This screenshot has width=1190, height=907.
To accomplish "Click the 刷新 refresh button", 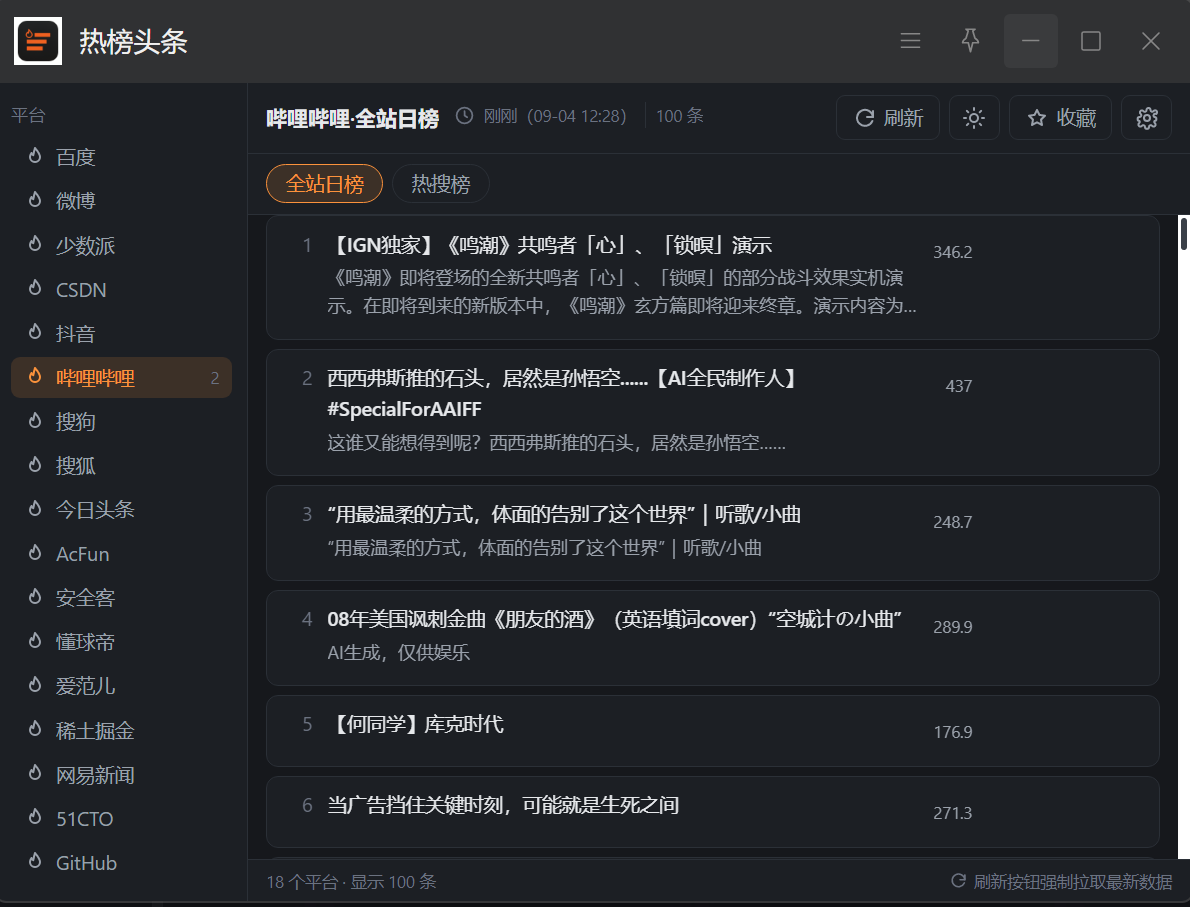I will click(888, 118).
